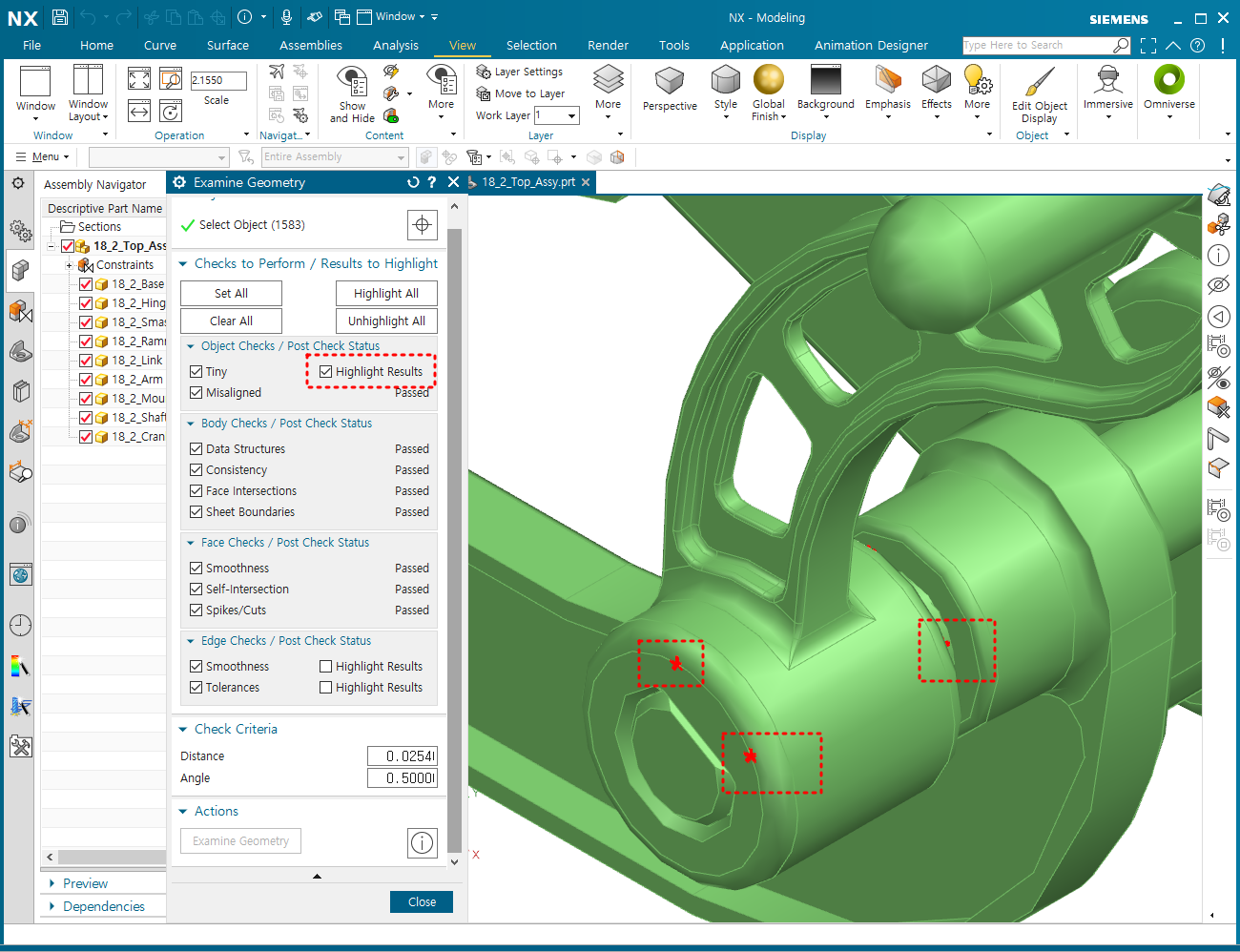Image resolution: width=1240 pixels, height=952 pixels.
Task: Click the Assembly Navigator horizontal scrollbar
Action: coord(112,857)
